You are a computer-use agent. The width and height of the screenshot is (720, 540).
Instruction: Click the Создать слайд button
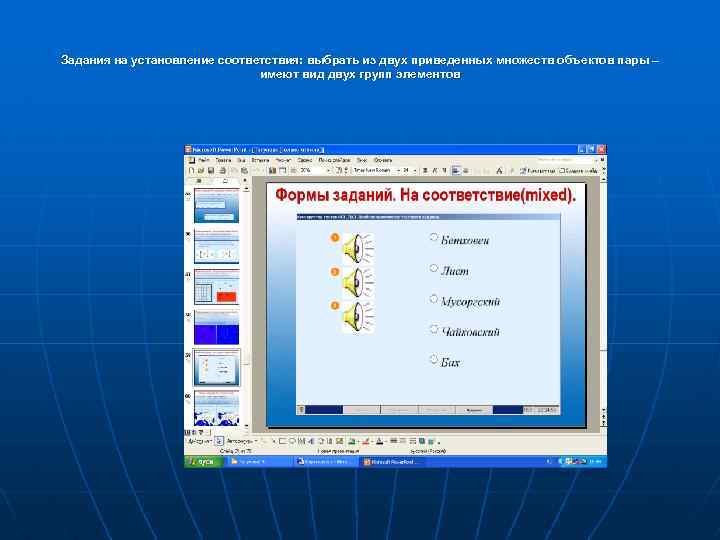click(x=578, y=171)
